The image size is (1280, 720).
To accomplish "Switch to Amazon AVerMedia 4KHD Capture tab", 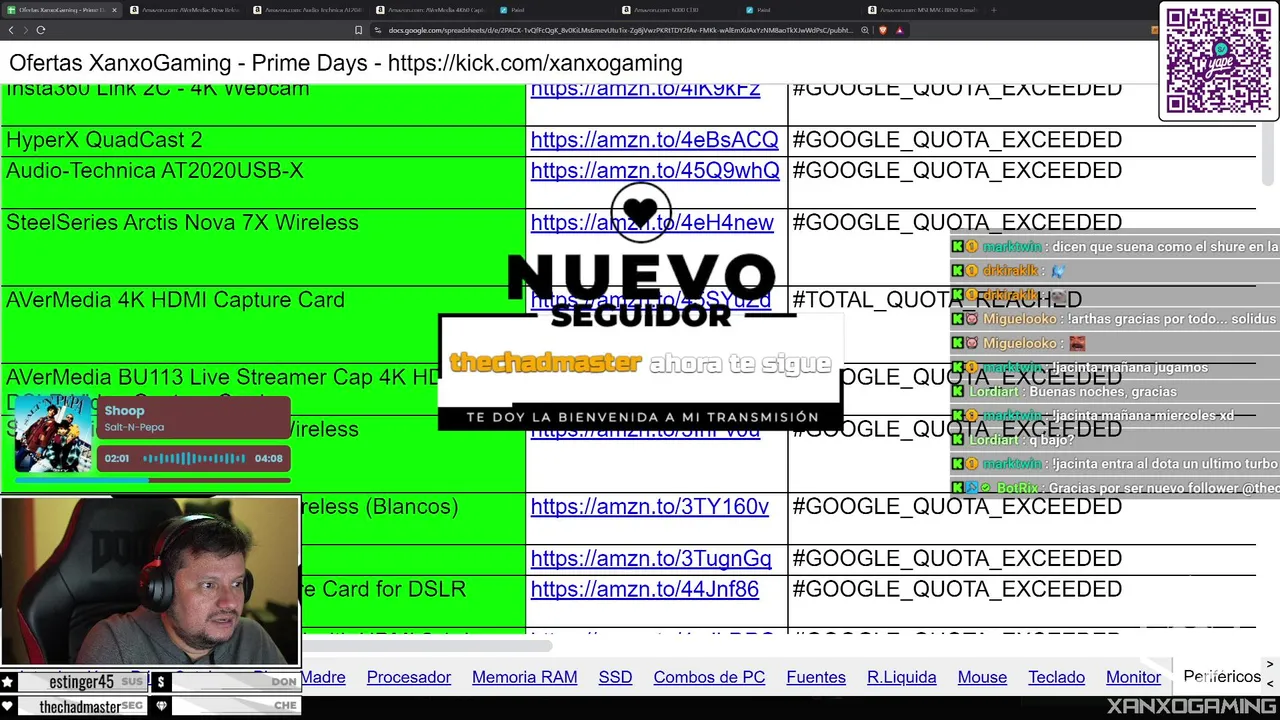I will click(433, 10).
